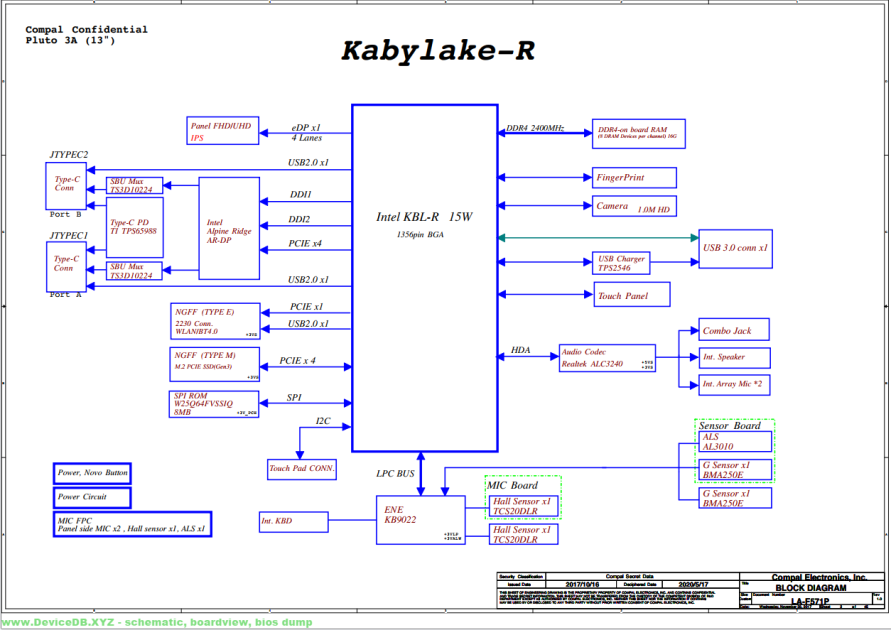Select the JTYPEC1 label
This screenshot has width=891, height=630.
pos(69,235)
